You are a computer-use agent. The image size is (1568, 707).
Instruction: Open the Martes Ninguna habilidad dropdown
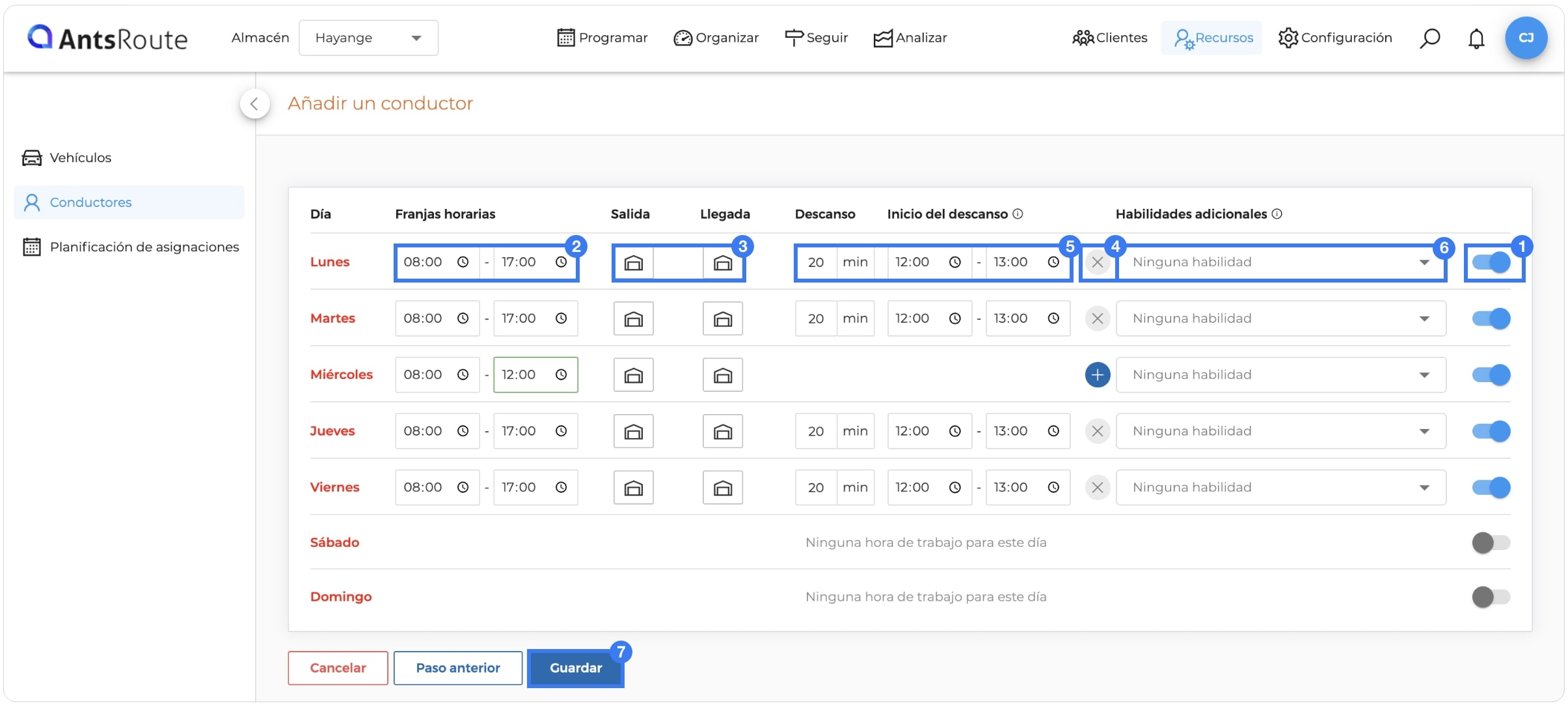(1280, 318)
